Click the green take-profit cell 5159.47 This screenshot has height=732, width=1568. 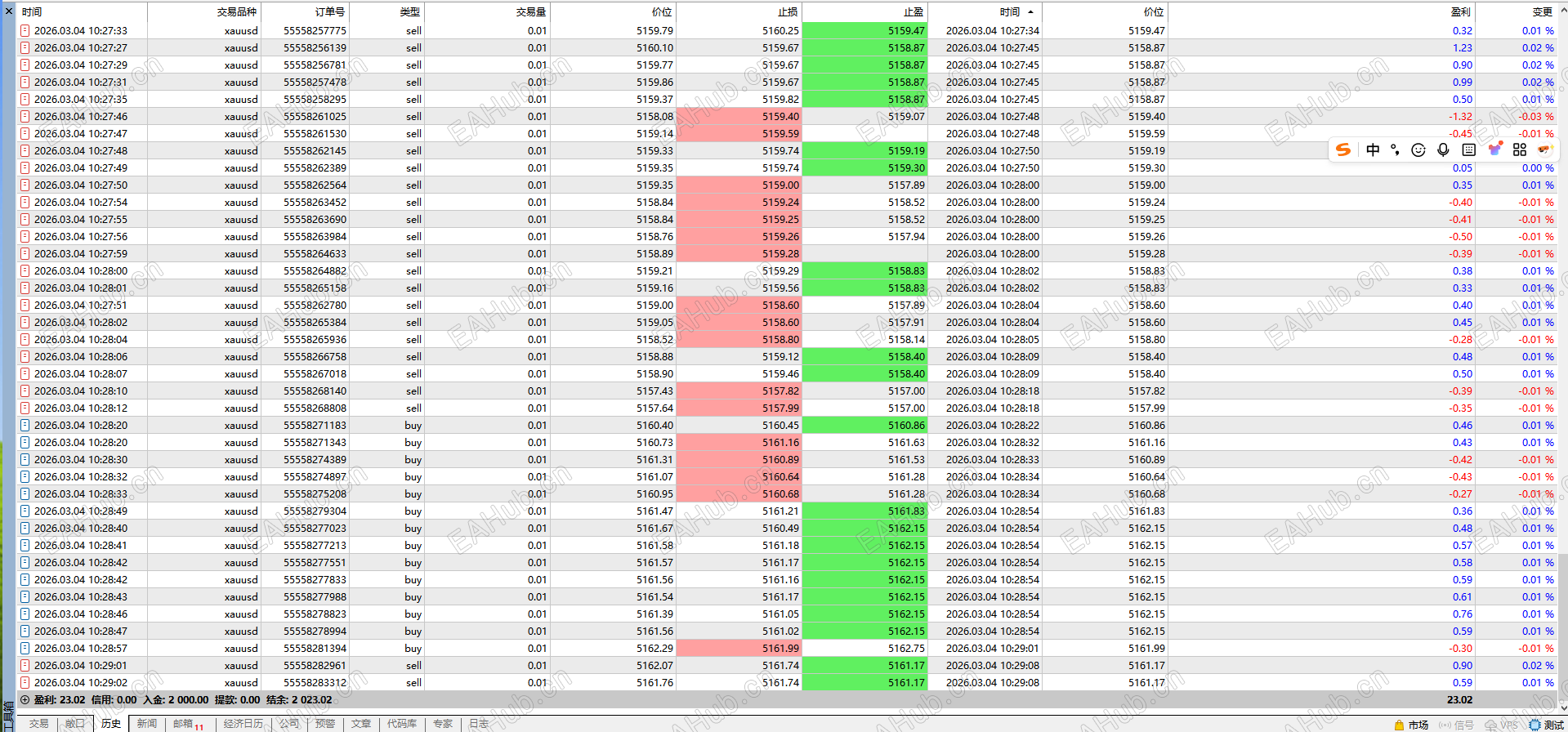point(864,31)
